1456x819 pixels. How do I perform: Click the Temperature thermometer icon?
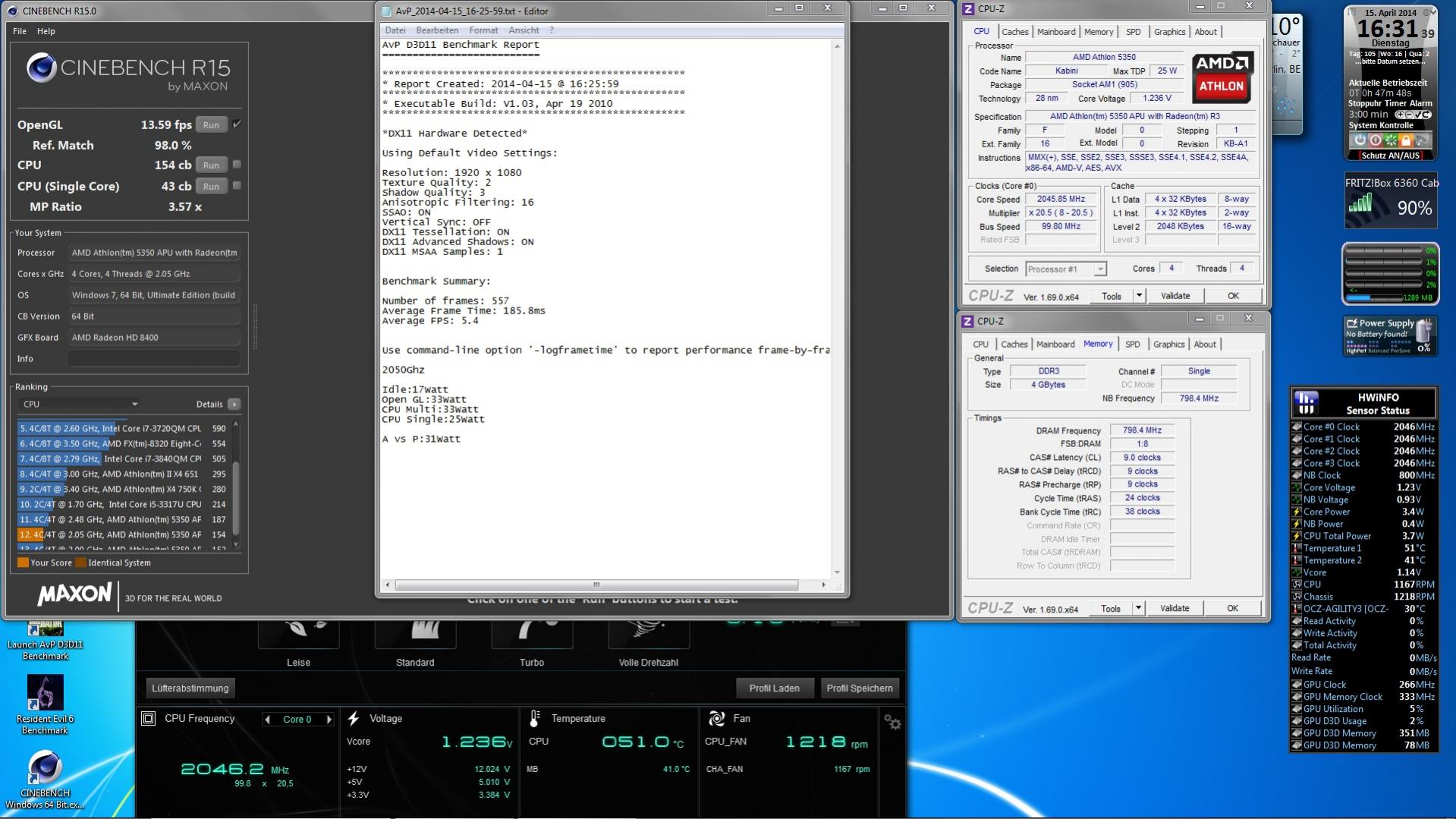(x=534, y=718)
